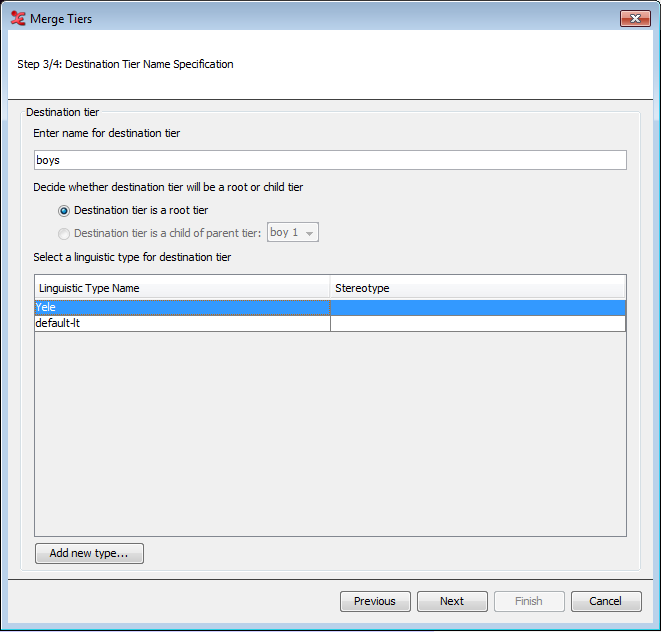Go back with the Previous button
The image size is (661, 632).
pyautogui.click(x=375, y=601)
